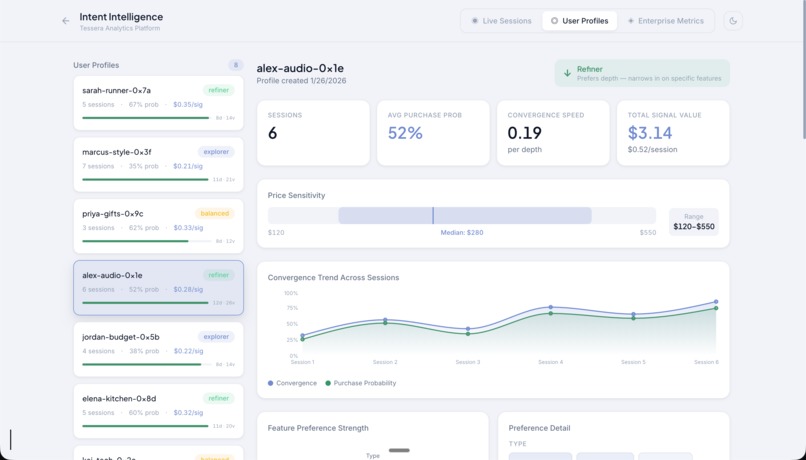Viewport: 806px width, 460px height.
Task: Open the Enterprise Metrics tab
Action: pos(666,21)
